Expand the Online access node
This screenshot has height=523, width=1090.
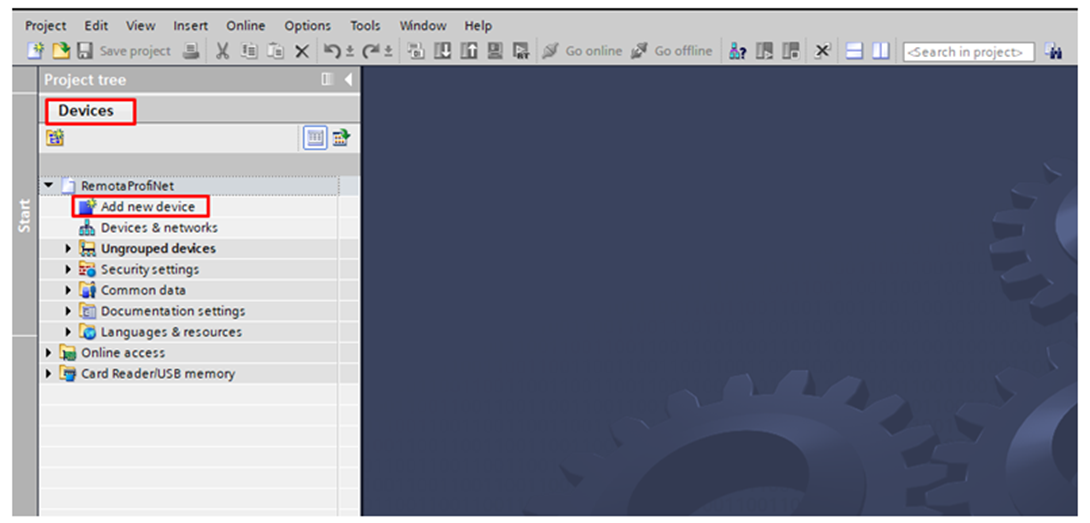click(49, 353)
